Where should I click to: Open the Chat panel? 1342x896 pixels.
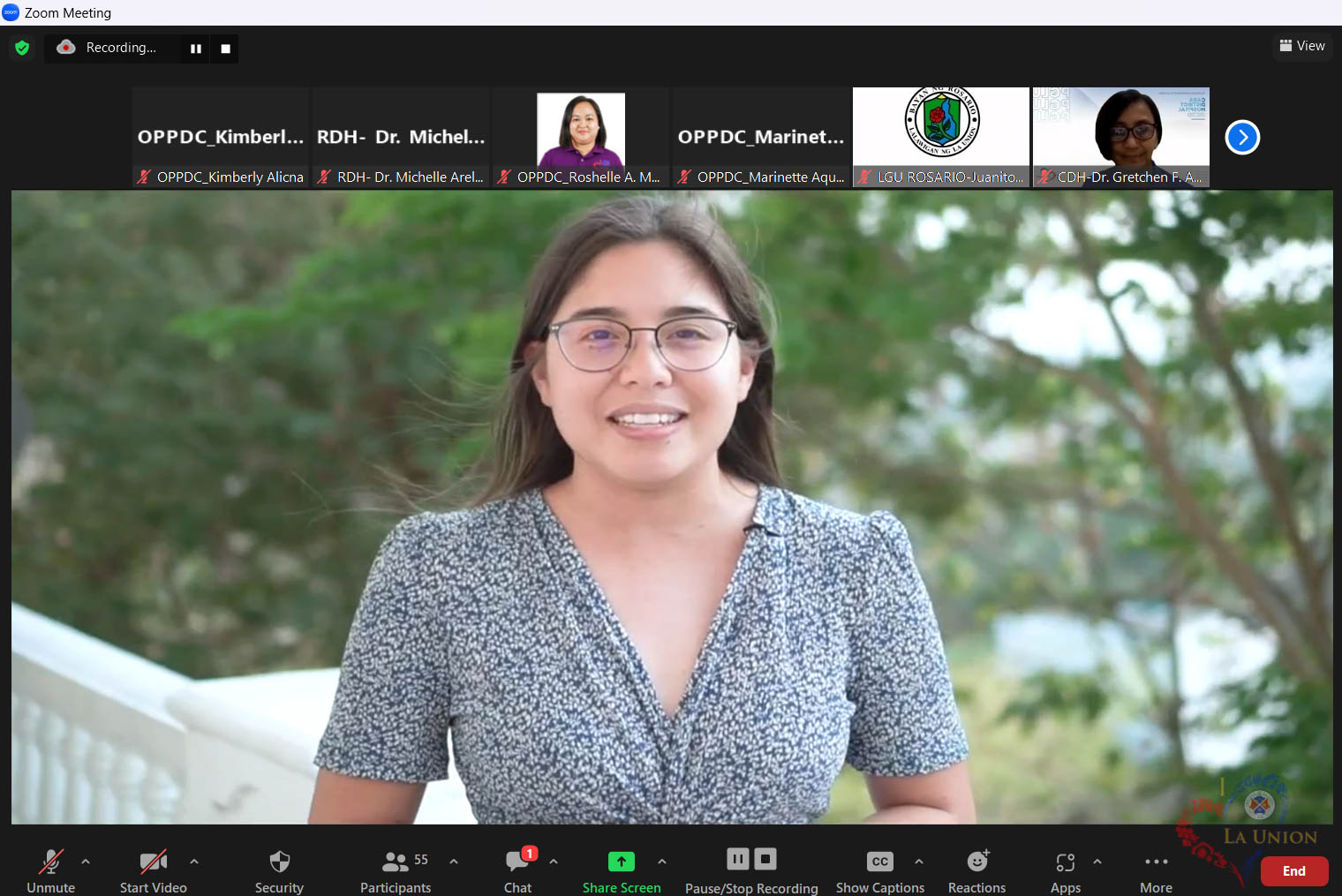click(518, 871)
